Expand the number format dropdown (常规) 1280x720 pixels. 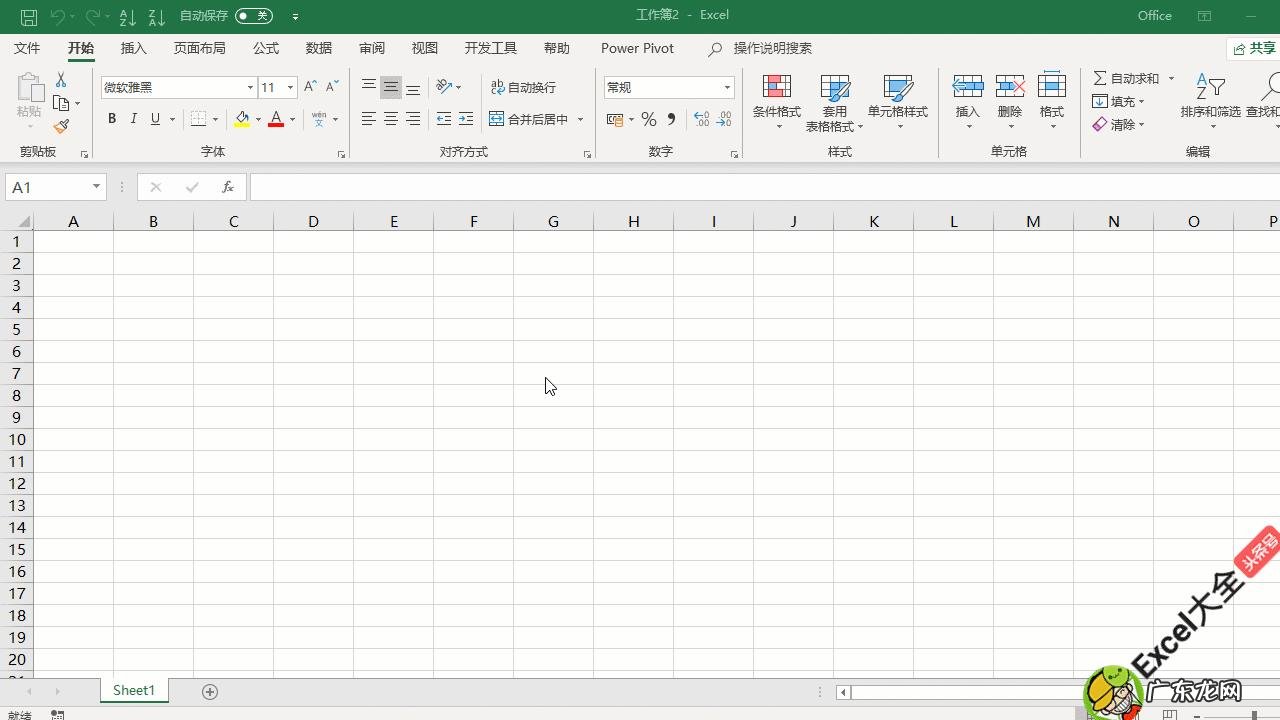[x=727, y=88]
